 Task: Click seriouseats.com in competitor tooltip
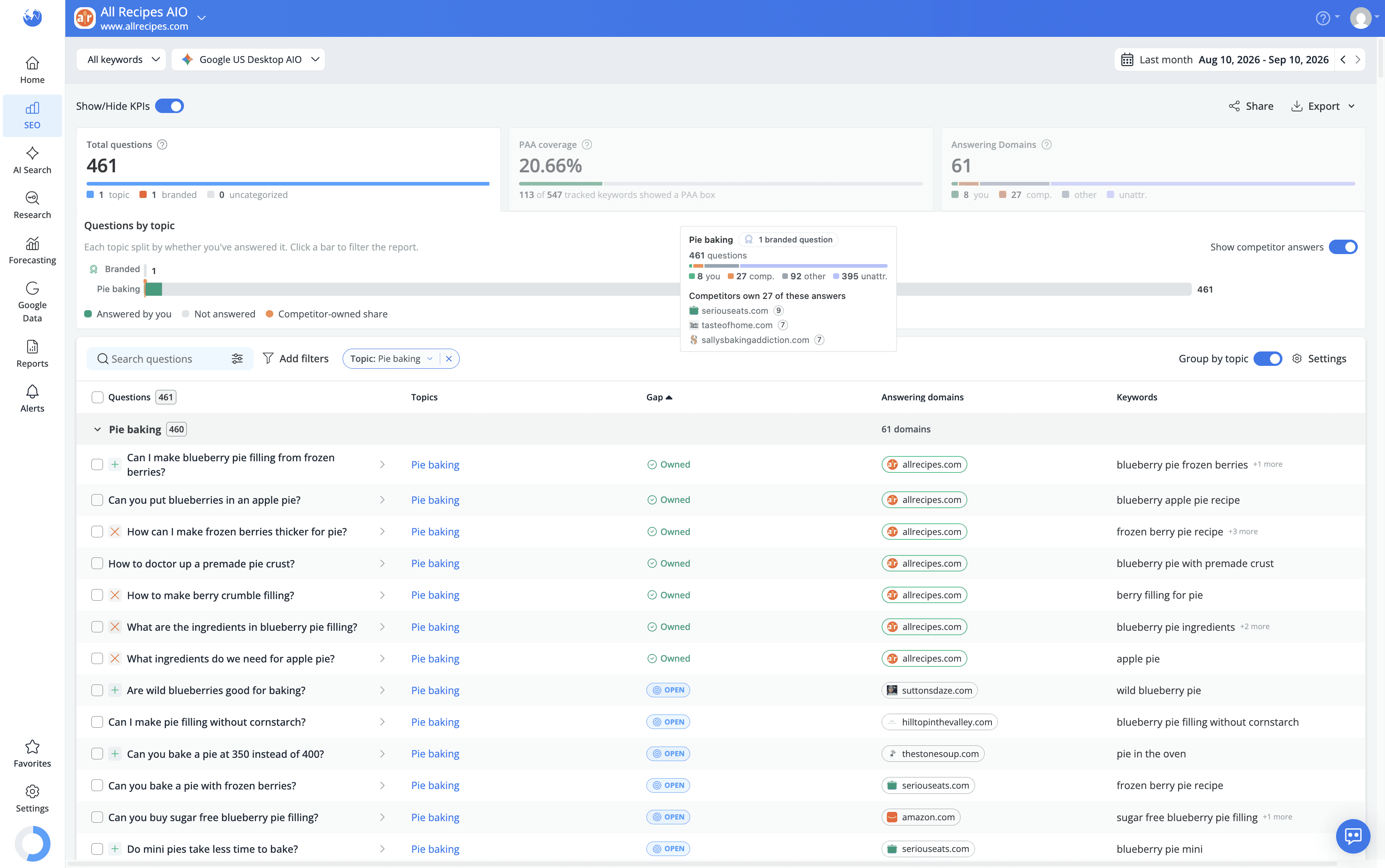734,311
